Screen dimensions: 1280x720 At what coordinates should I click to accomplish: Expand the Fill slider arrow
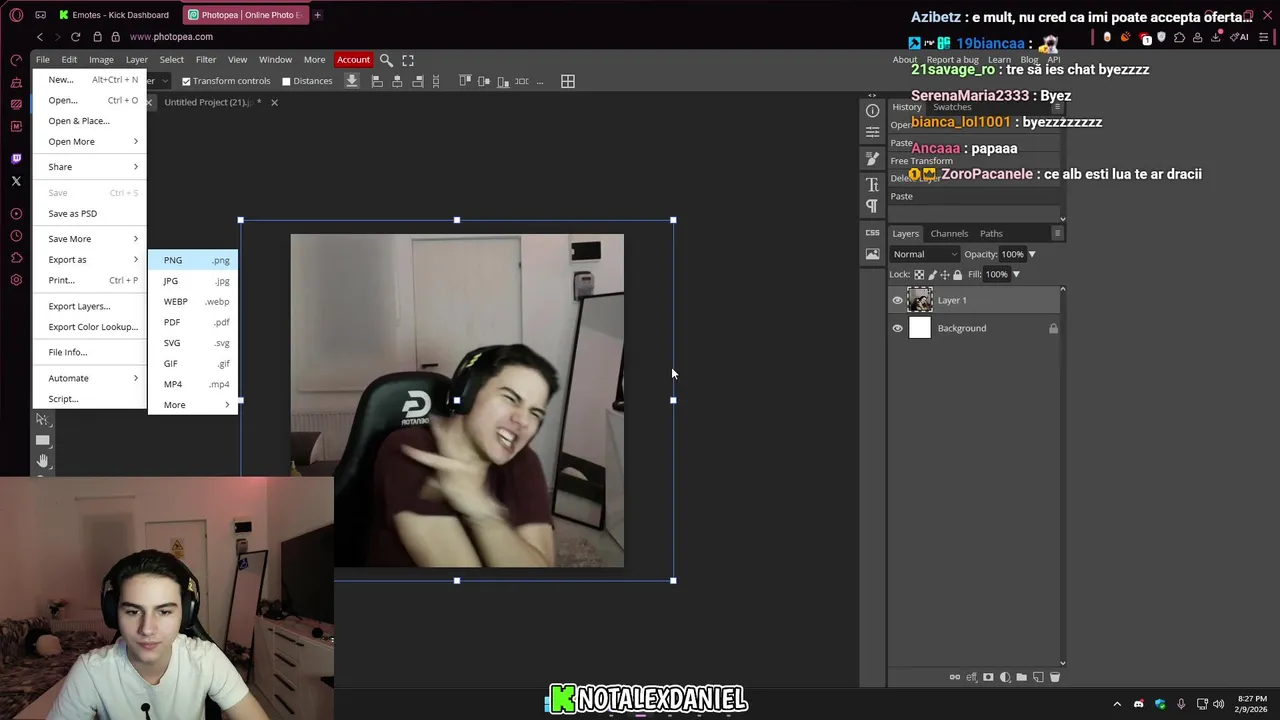tap(1016, 274)
